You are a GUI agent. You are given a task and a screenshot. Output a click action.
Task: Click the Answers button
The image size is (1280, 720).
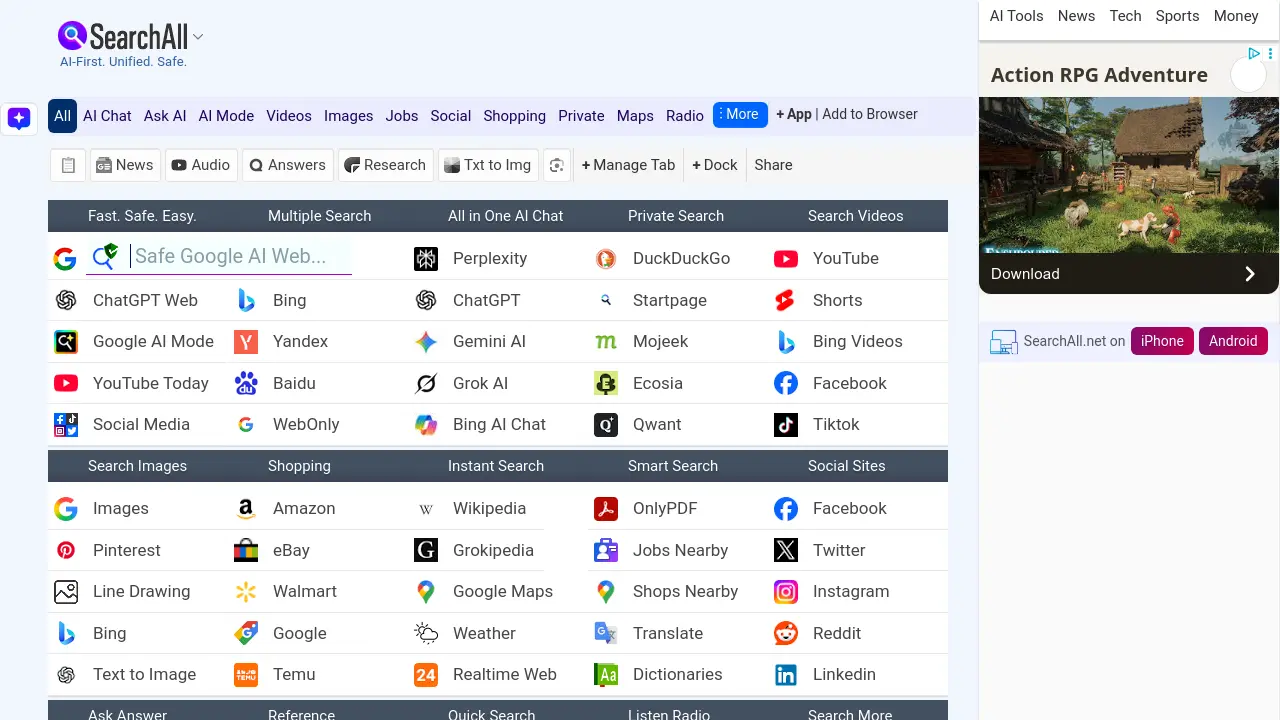[287, 165]
